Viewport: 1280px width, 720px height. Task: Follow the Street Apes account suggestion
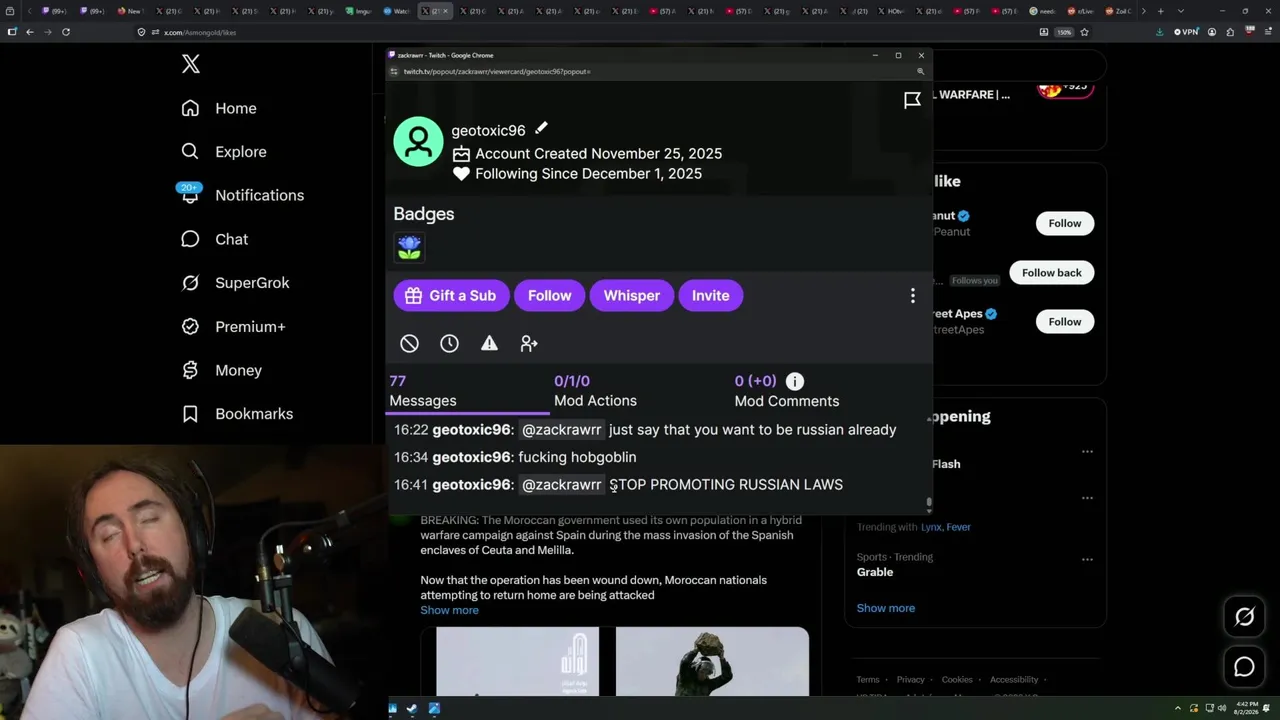pyautogui.click(x=1064, y=321)
